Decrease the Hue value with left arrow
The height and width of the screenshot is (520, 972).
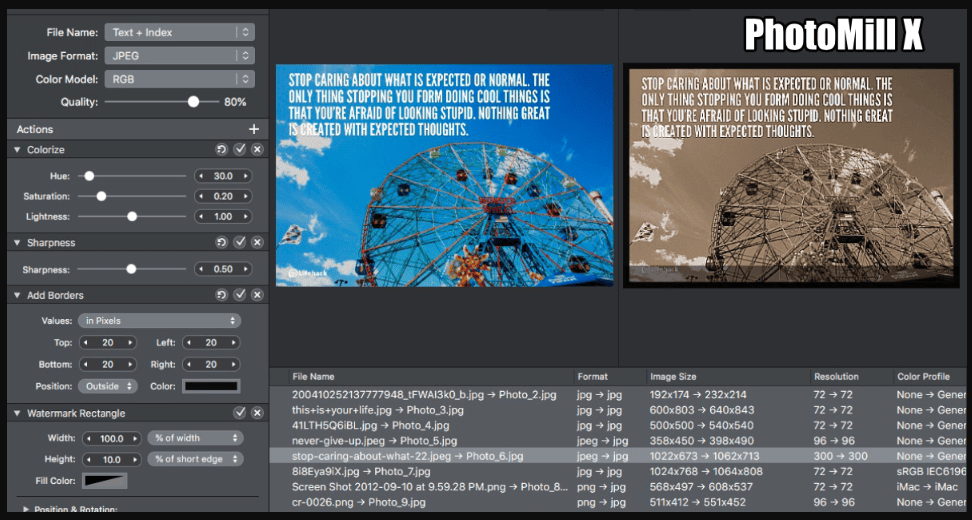tap(201, 176)
